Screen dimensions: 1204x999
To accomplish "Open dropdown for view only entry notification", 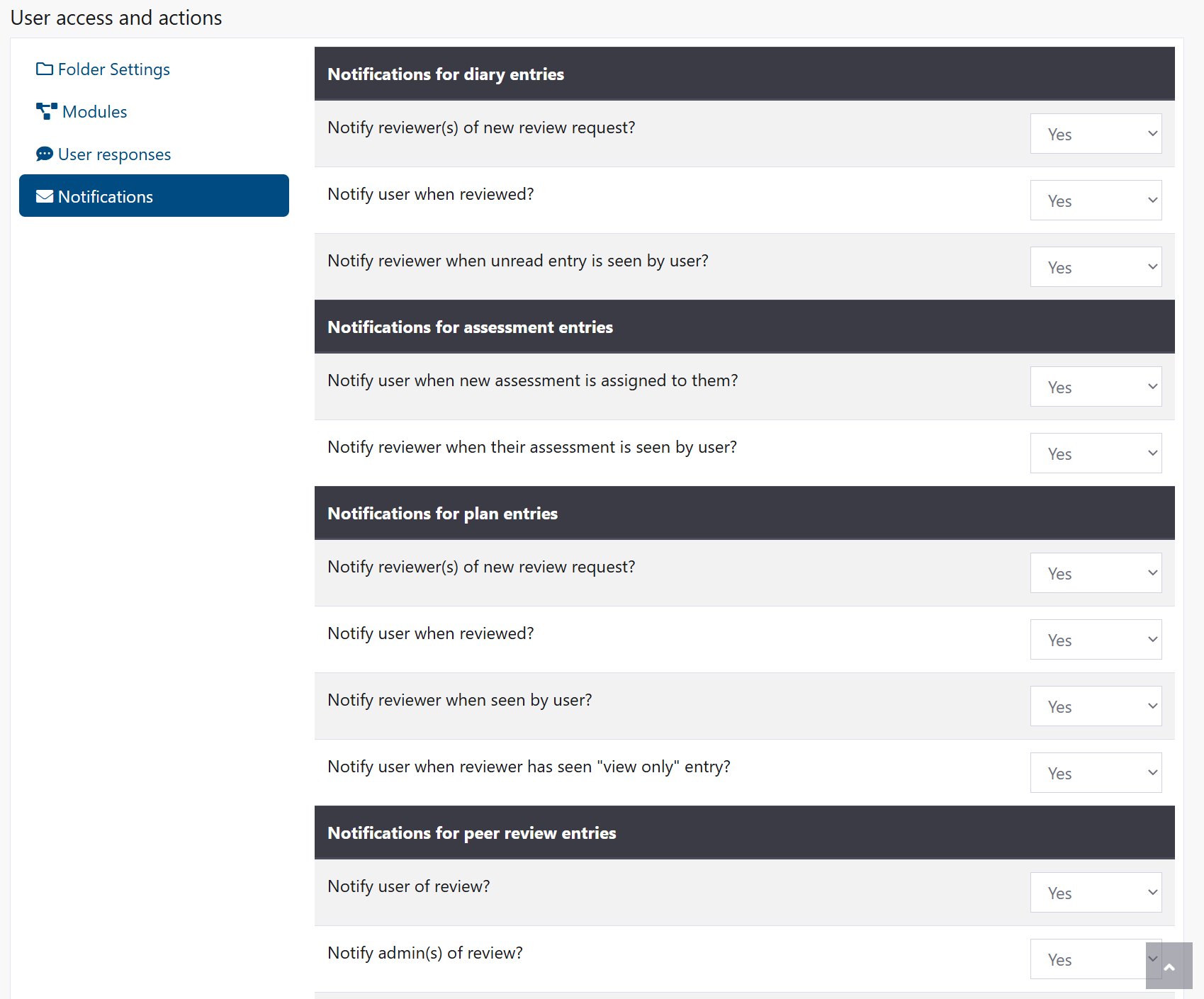I will pyautogui.click(x=1096, y=772).
